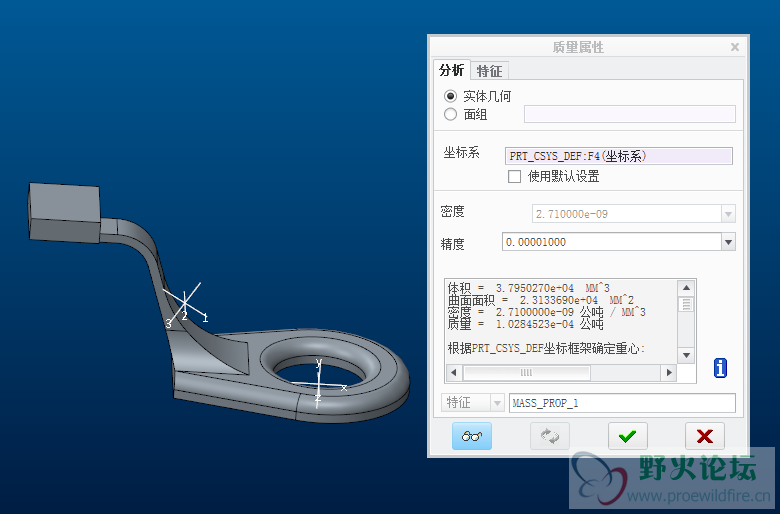
Task: Confirm with the green checkmark button
Action: pyautogui.click(x=627, y=436)
